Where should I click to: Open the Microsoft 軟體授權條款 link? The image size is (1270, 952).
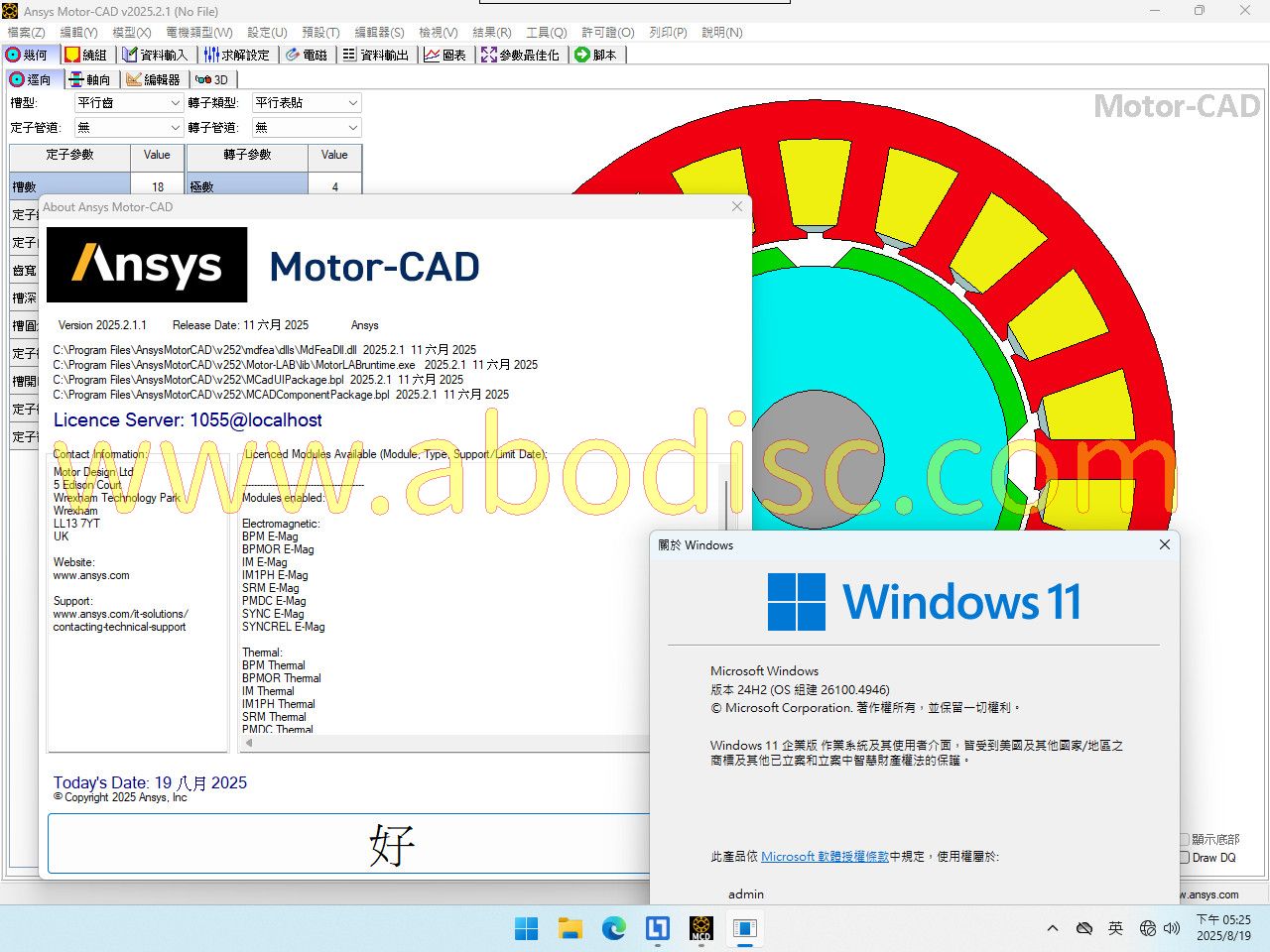825,856
